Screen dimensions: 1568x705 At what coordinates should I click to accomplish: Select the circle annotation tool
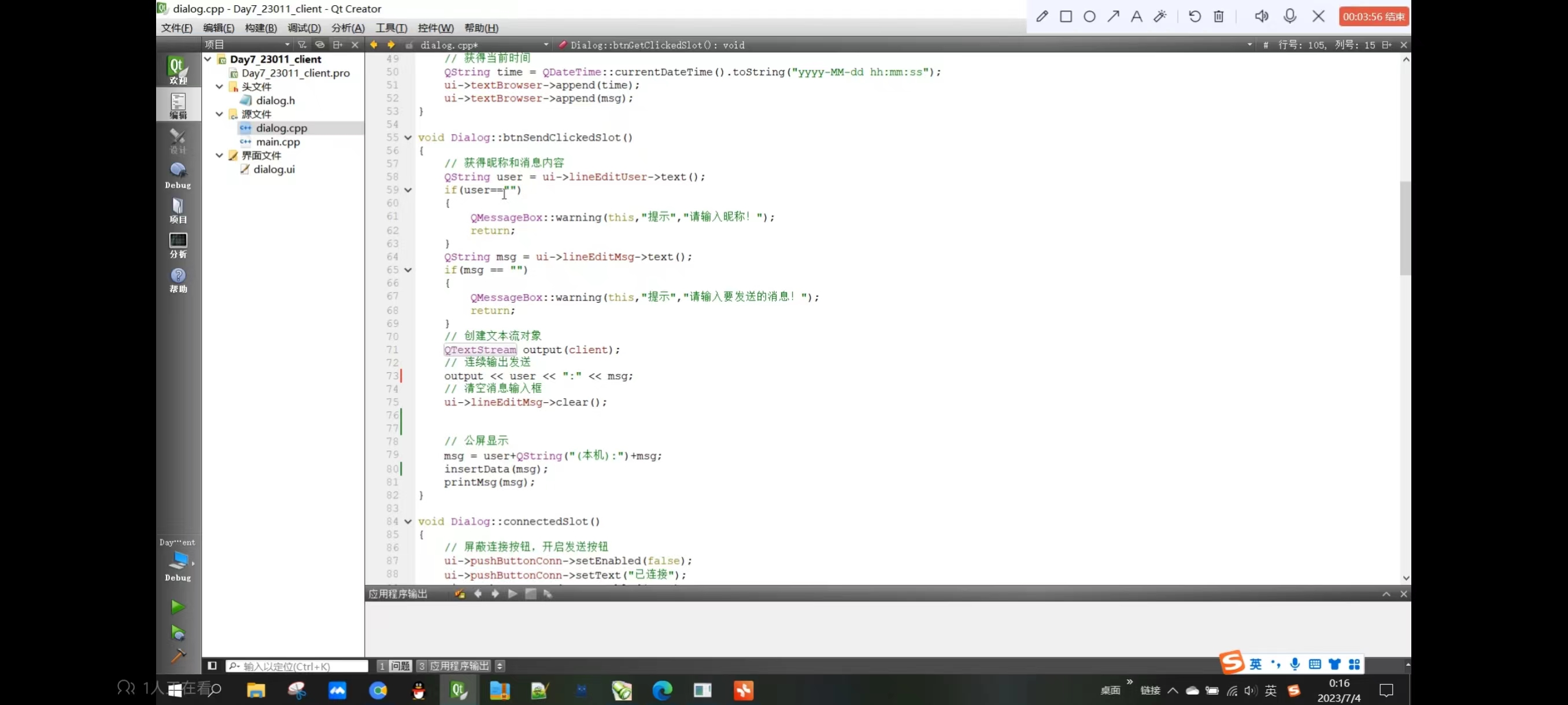pos(1090,16)
